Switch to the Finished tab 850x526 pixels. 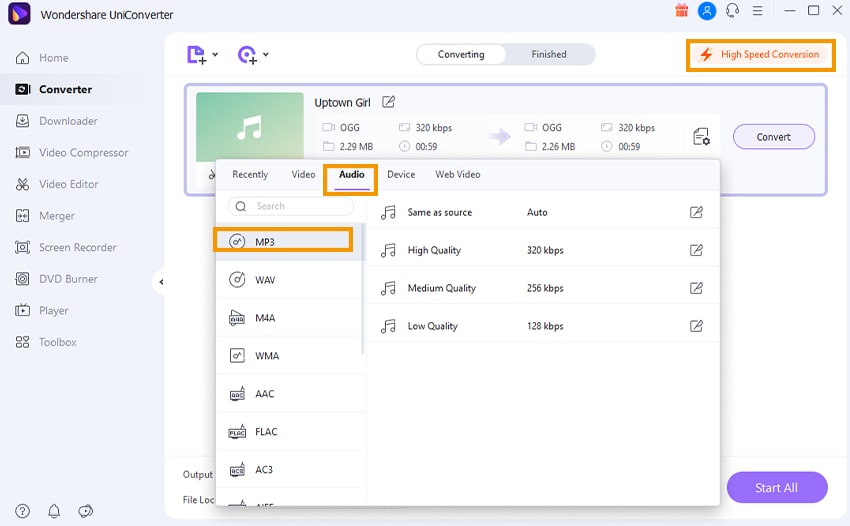pyautogui.click(x=549, y=54)
